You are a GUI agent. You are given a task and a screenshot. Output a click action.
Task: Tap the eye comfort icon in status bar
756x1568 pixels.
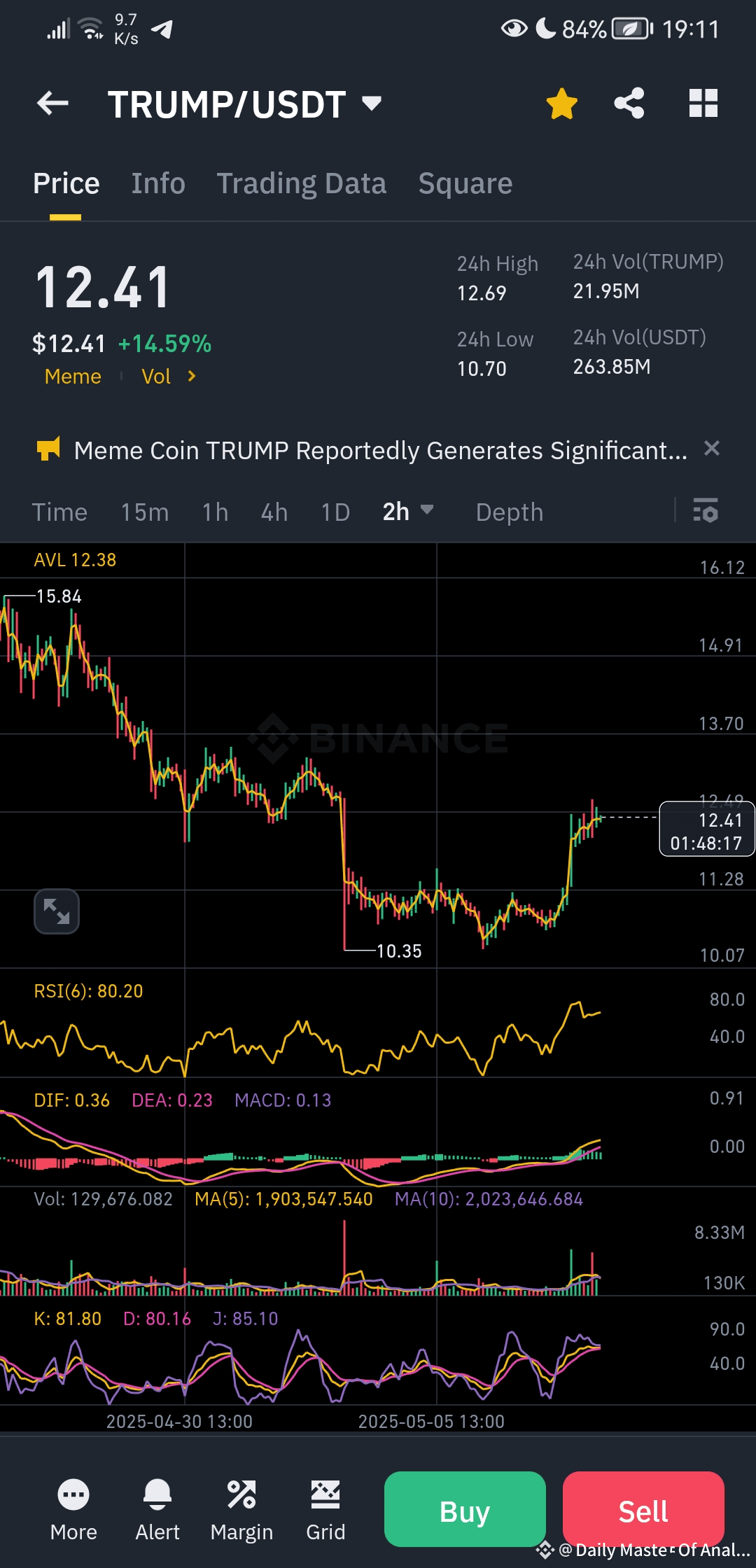(514, 29)
